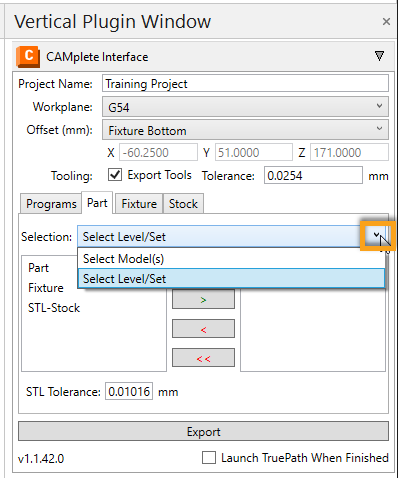The width and height of the screenshot is (398, 478).
Task: Toggle the Export Tools checkbox
Action: pos(115,175)
